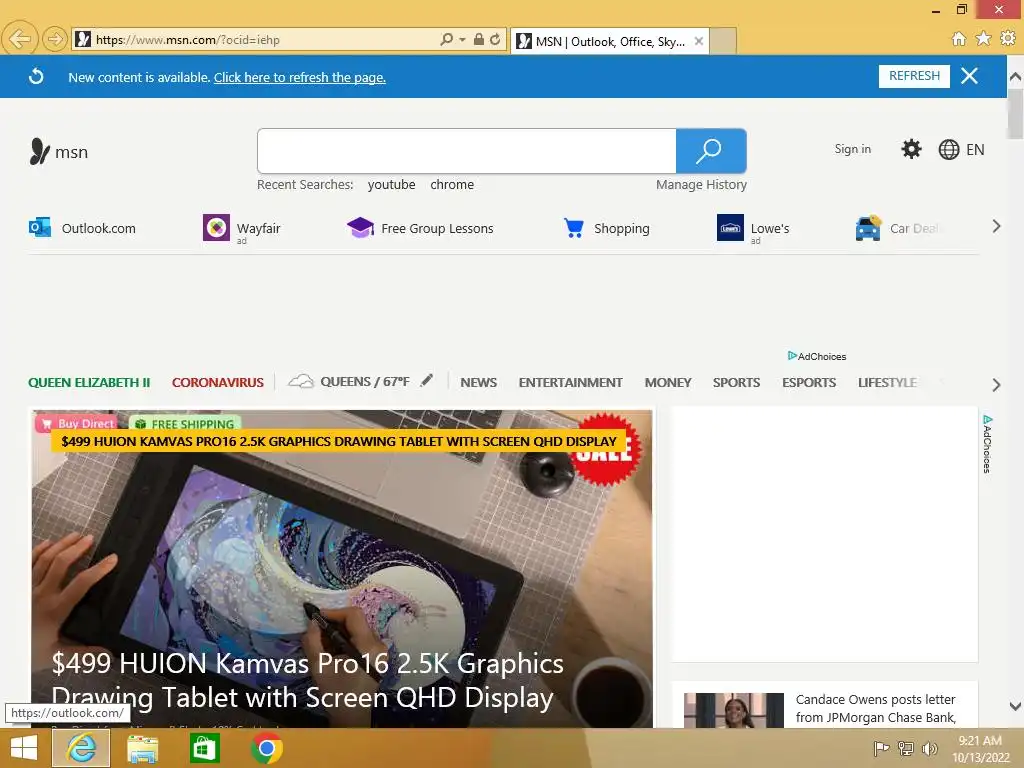Expand navigation categories with right chevron
Screen dimensions: 1024x768
click(x=996, y=385)
